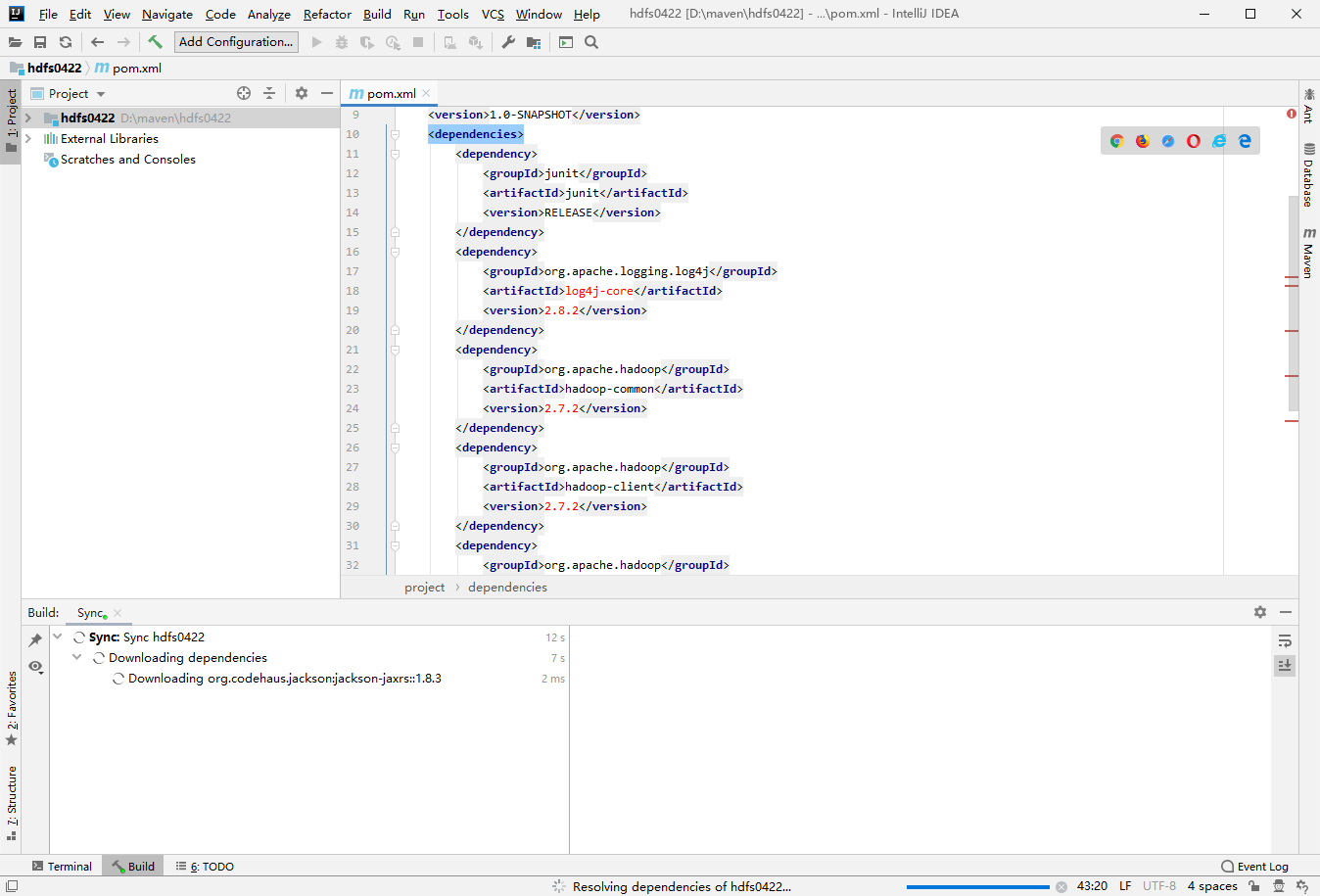Click the Synchronize refresh icon
This screenshot has height=896, width=1320.
(66, 42)
